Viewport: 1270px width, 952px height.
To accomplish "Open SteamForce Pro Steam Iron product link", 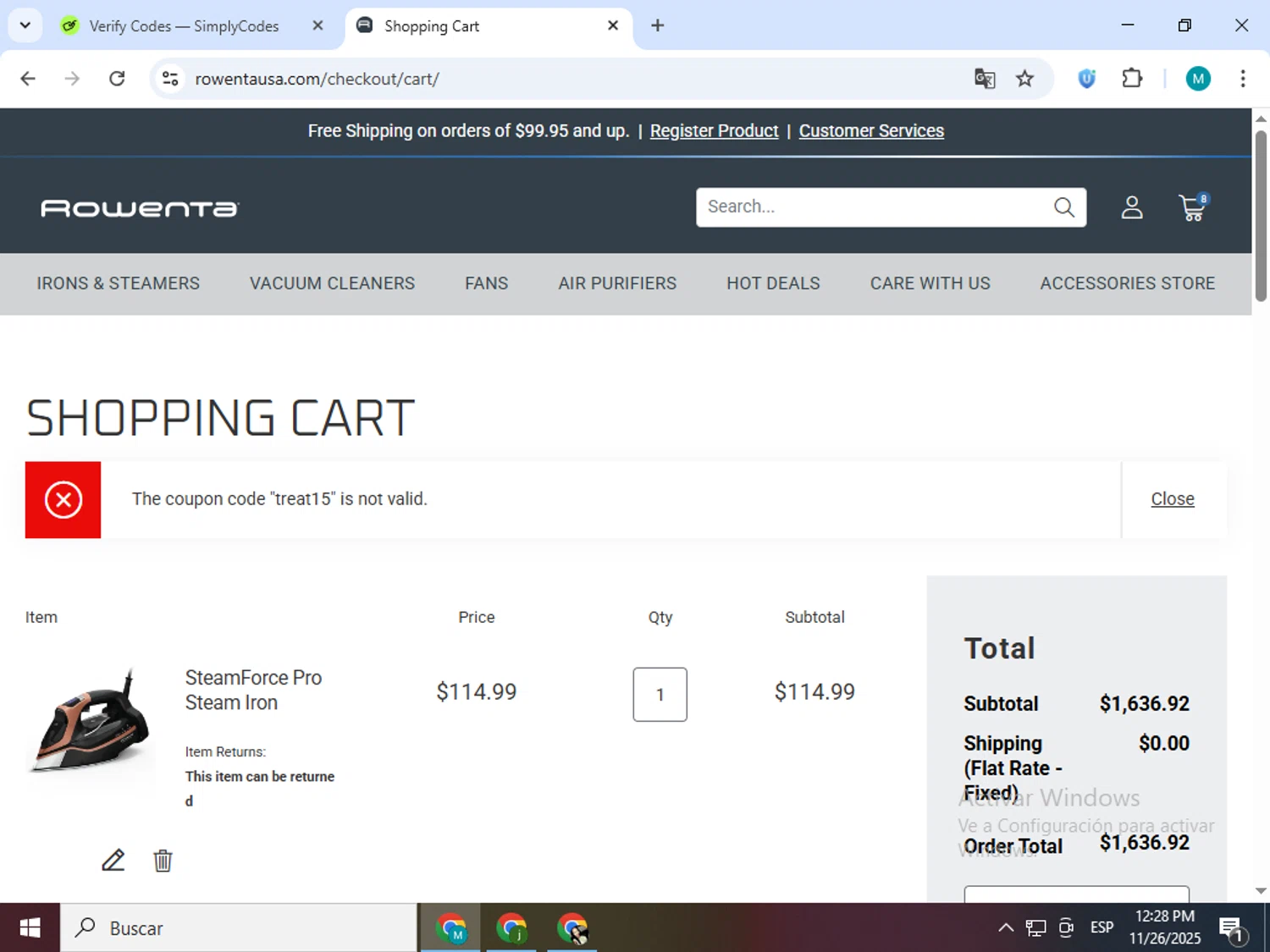I will click(x=253, y=690).
